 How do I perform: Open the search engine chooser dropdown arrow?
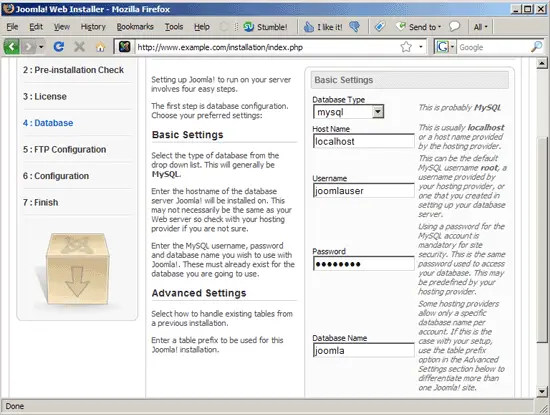coord(452,47)
